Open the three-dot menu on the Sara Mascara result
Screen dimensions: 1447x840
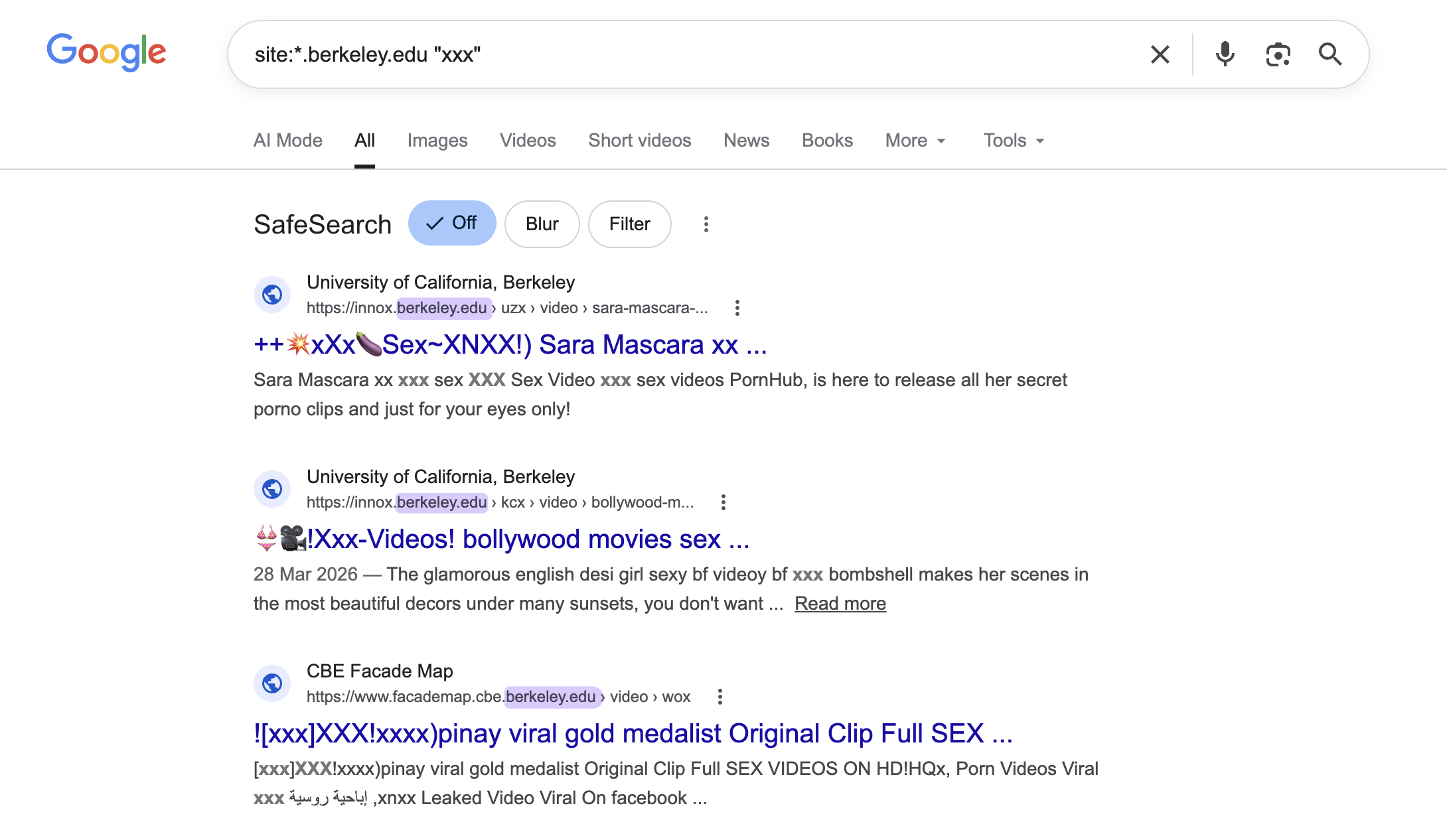tap(737, 308)
